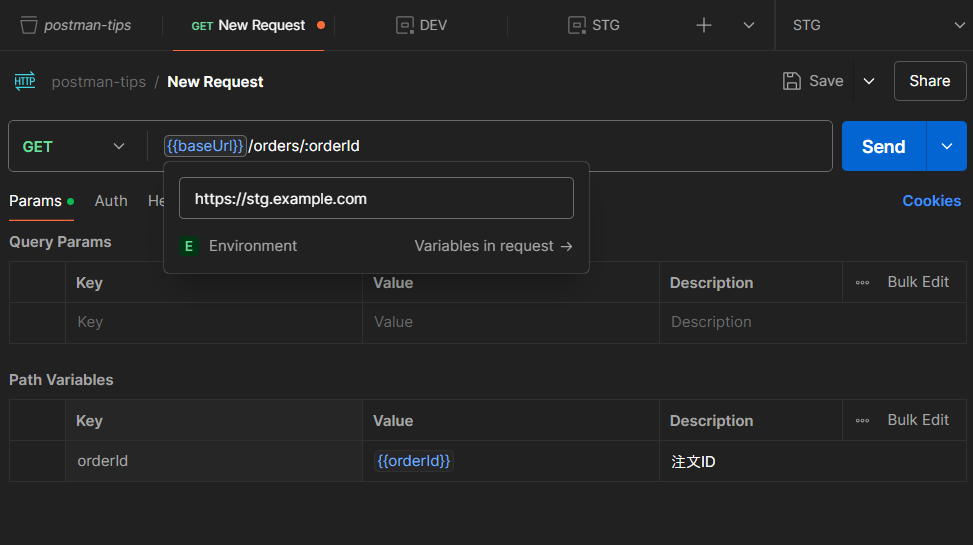Screen dimensions: 973x545
Task: Click the blue Send button
Action: pyautogui.click(x=883, y=146)
